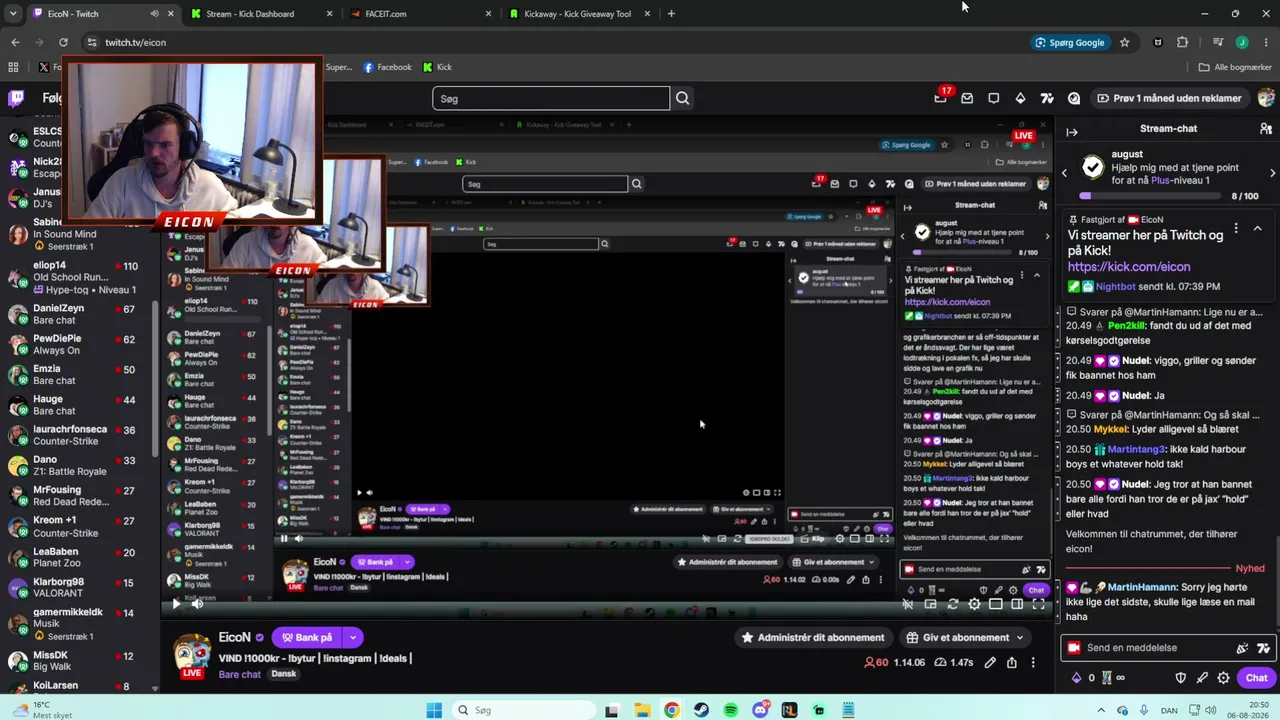Collapse the Stream-chat panel with arrow icon
The width and height of the screenshot is (1280, 720).
[x=1072, y=132]
